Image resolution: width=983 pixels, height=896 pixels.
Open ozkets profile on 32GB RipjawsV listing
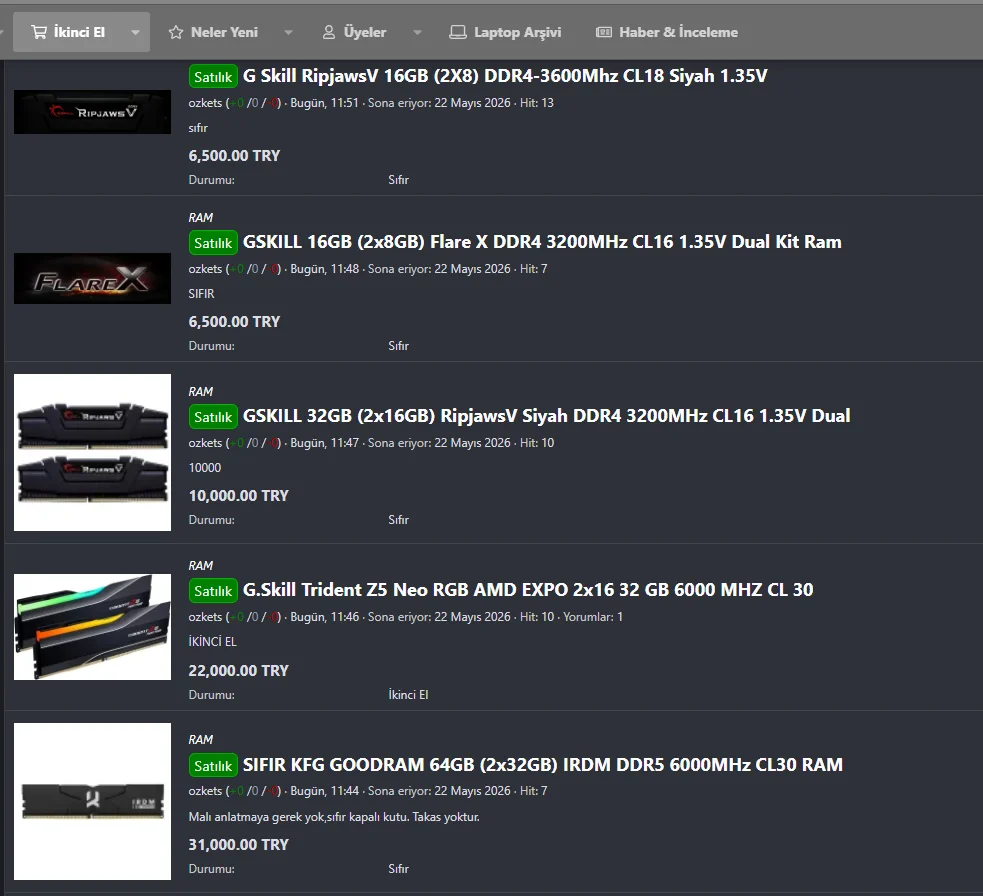coord(205,443)
